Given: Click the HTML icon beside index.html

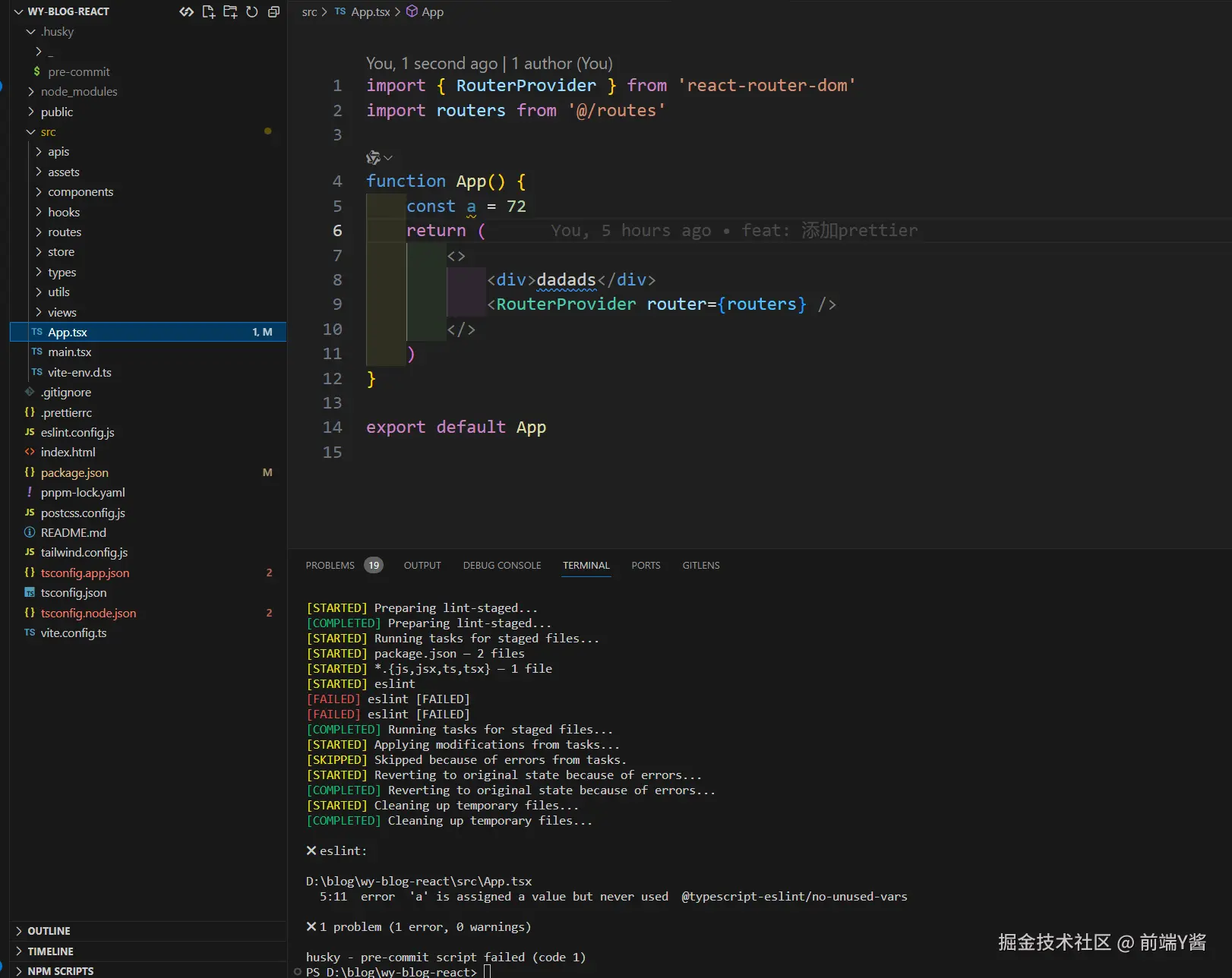Looking at the screenshot, I should pos(30,452).
